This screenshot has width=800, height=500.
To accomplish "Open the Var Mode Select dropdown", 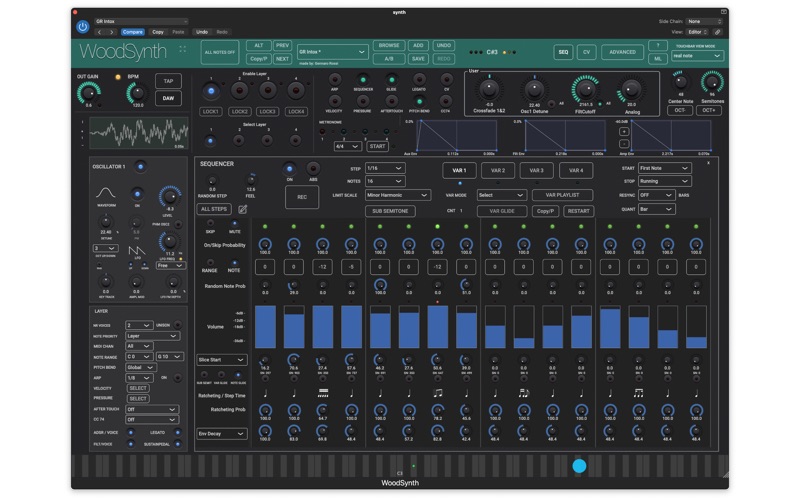I will (501, 195).
